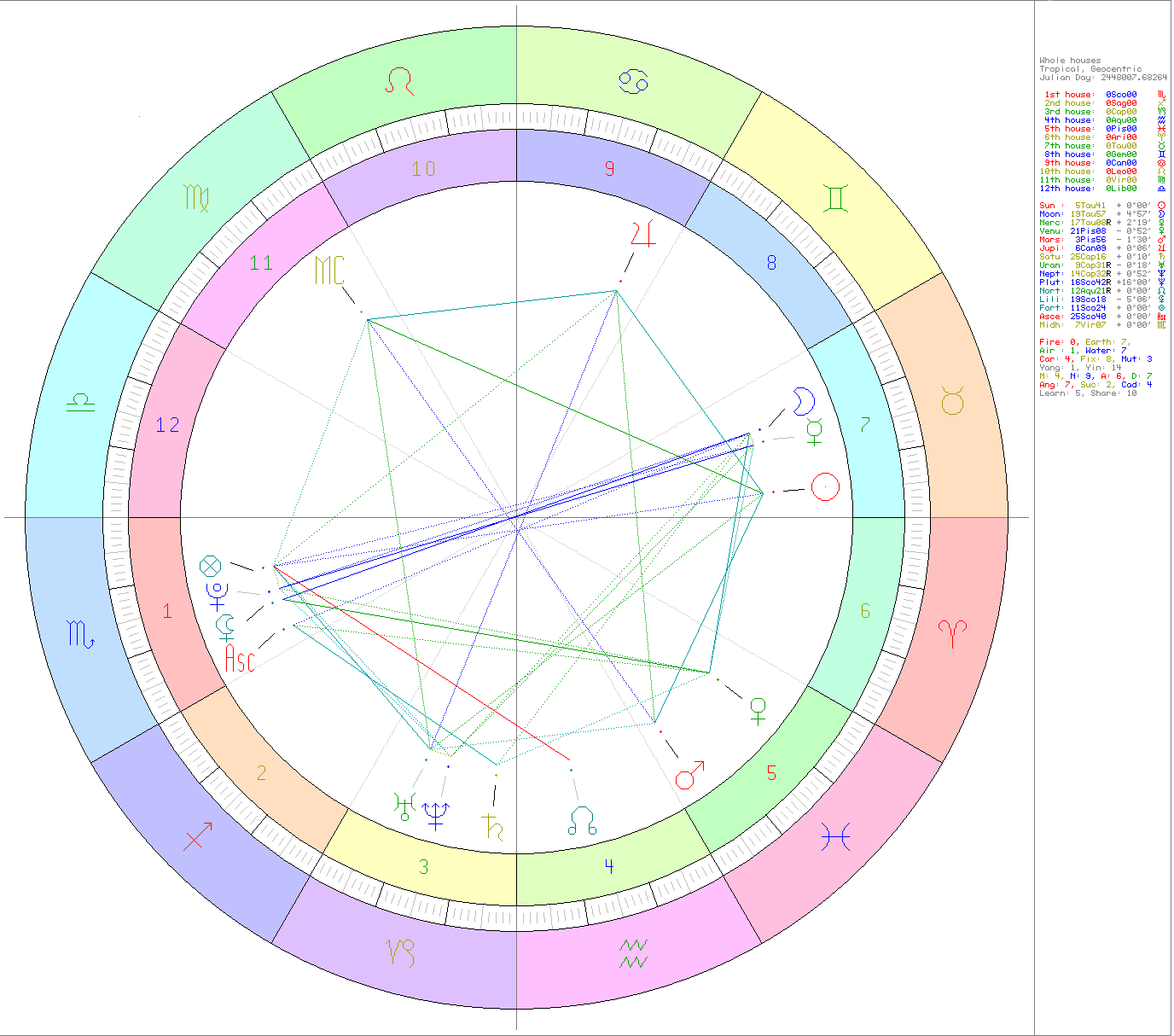Viewport: 1174px width, 1036px height.
Task: Click the 'Mars: 3Pis56' sidebar row
Action: click(1103, 240)
